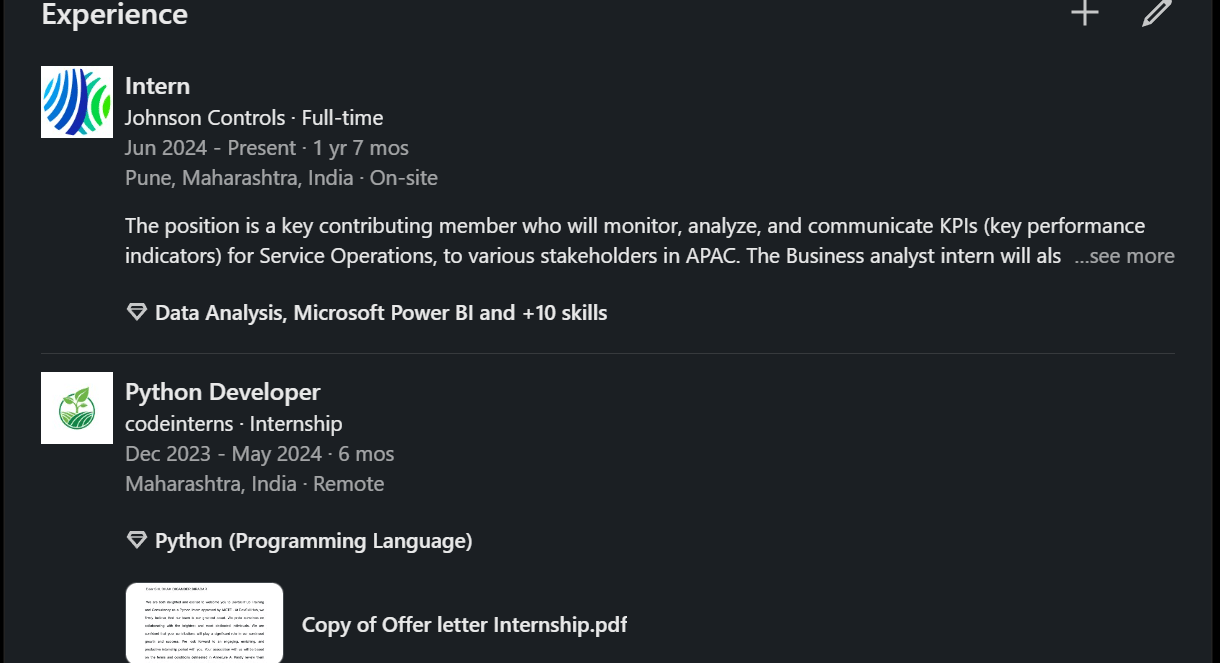Click the diamond skills icon under Python Developer

click(137, 541)
